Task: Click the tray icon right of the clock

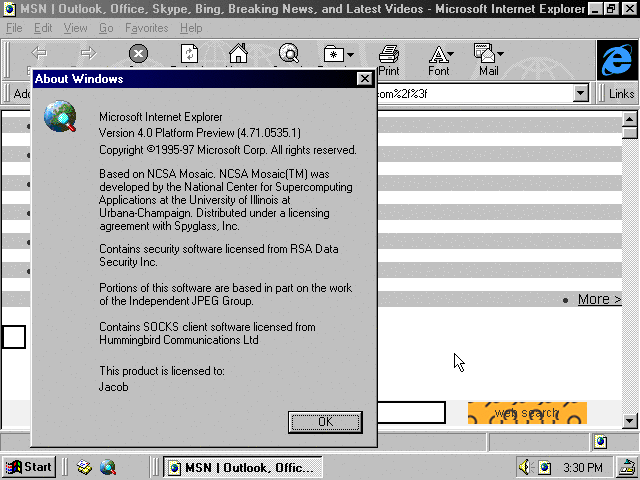Action: point(628,468)
